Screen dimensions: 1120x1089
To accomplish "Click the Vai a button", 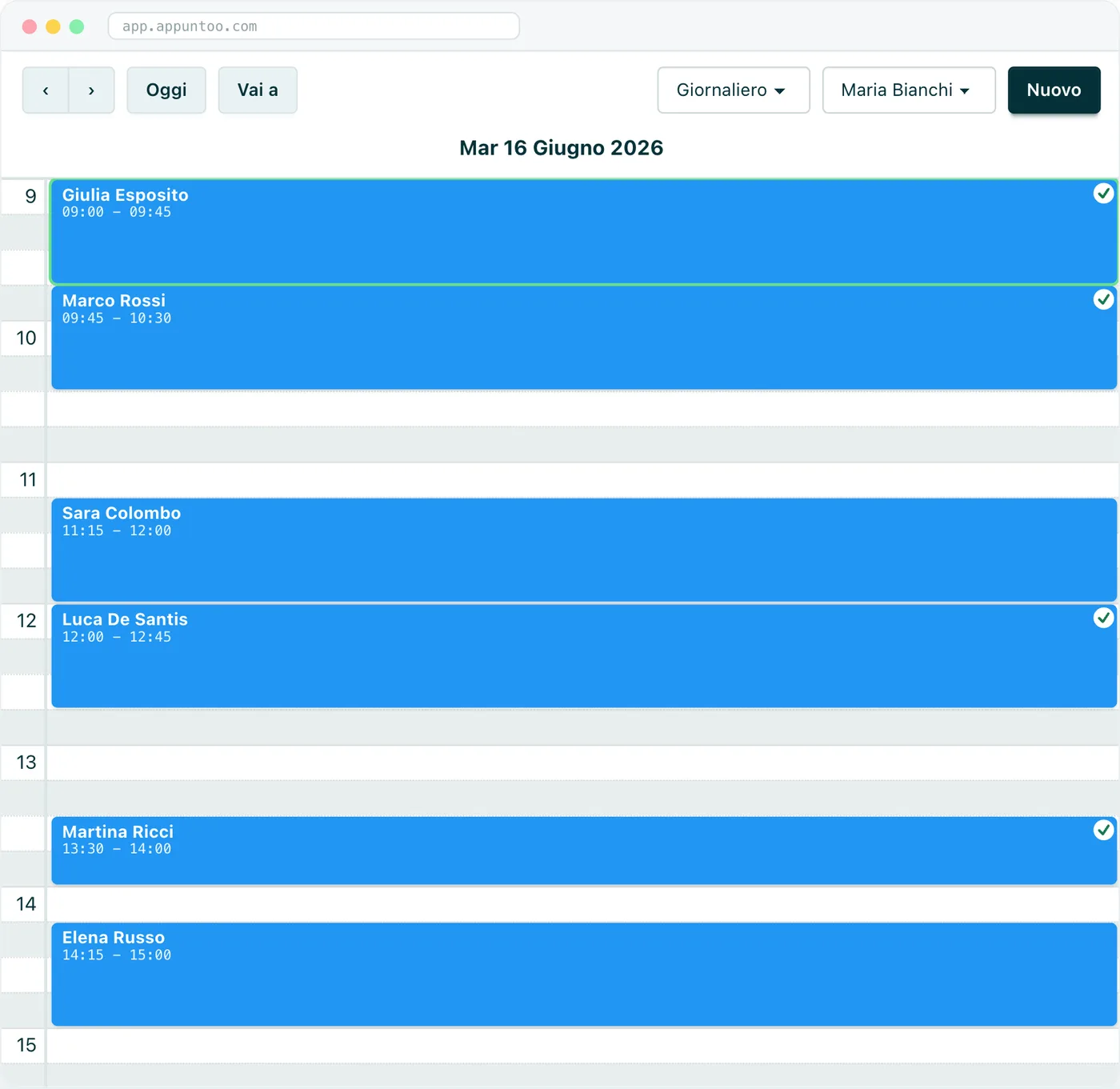I will pyautogui.click(x=258, y=90).
